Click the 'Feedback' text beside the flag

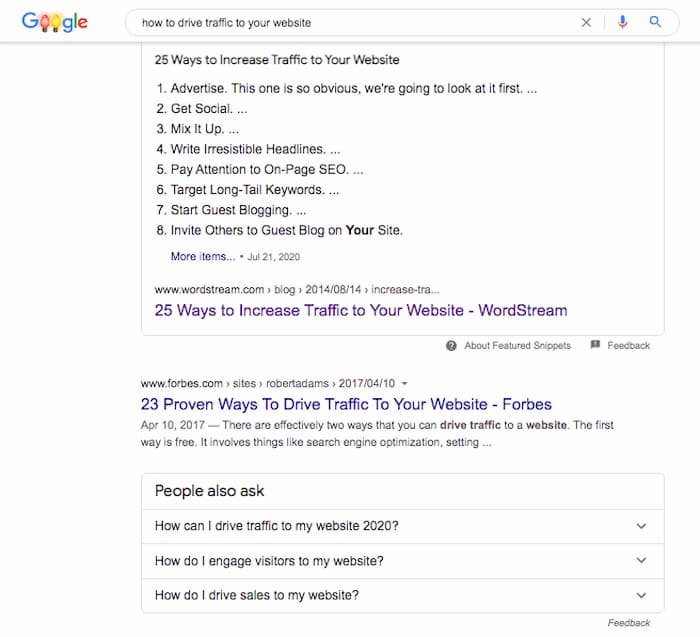pos(629,346)
